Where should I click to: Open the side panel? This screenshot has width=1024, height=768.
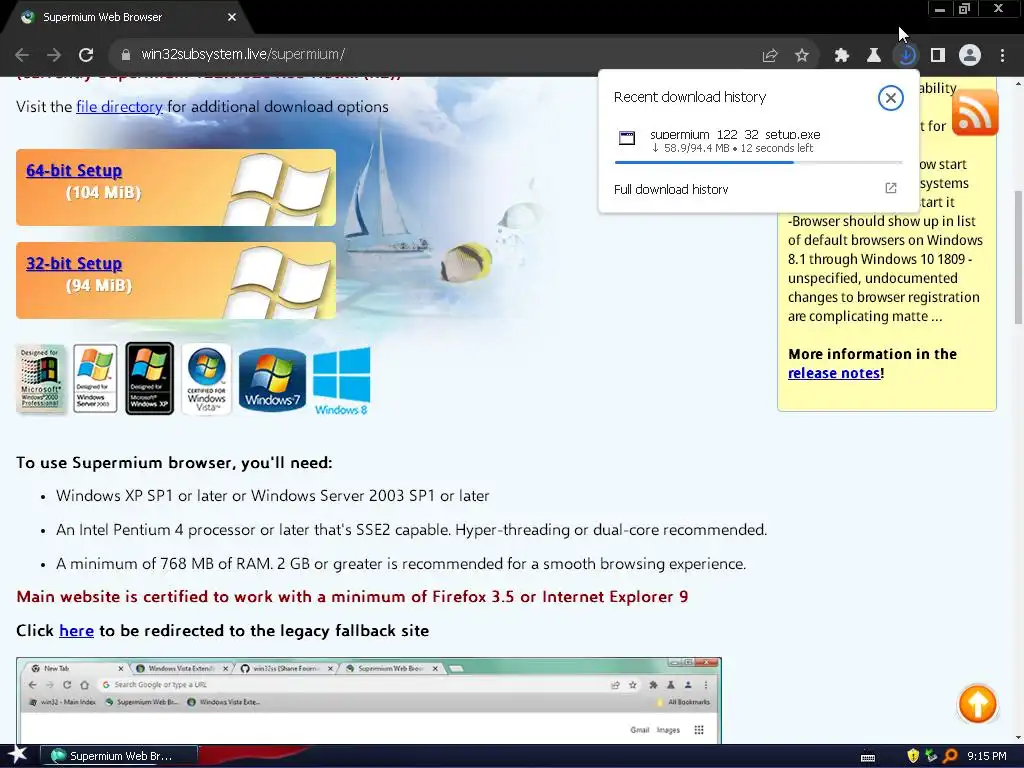[x=938, y=56]
